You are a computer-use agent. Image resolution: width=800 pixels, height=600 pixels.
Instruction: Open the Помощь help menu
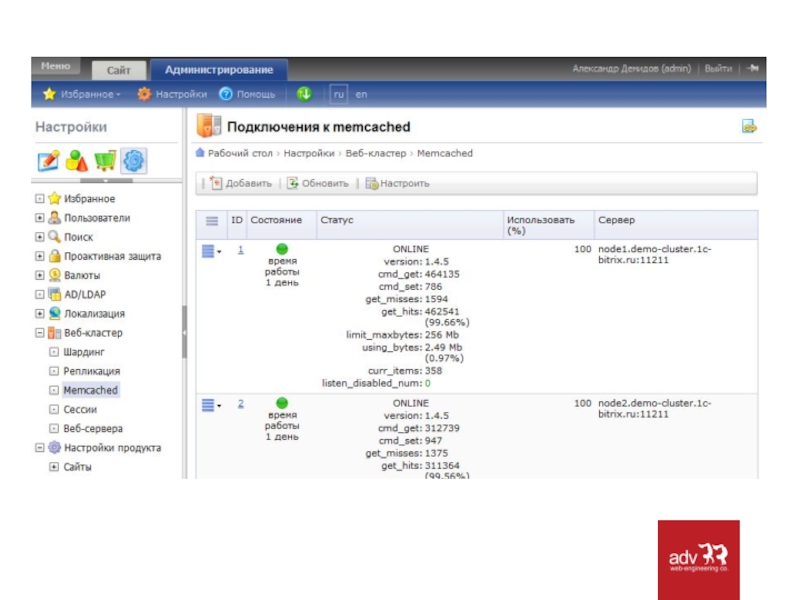click(x=256, y=94)
